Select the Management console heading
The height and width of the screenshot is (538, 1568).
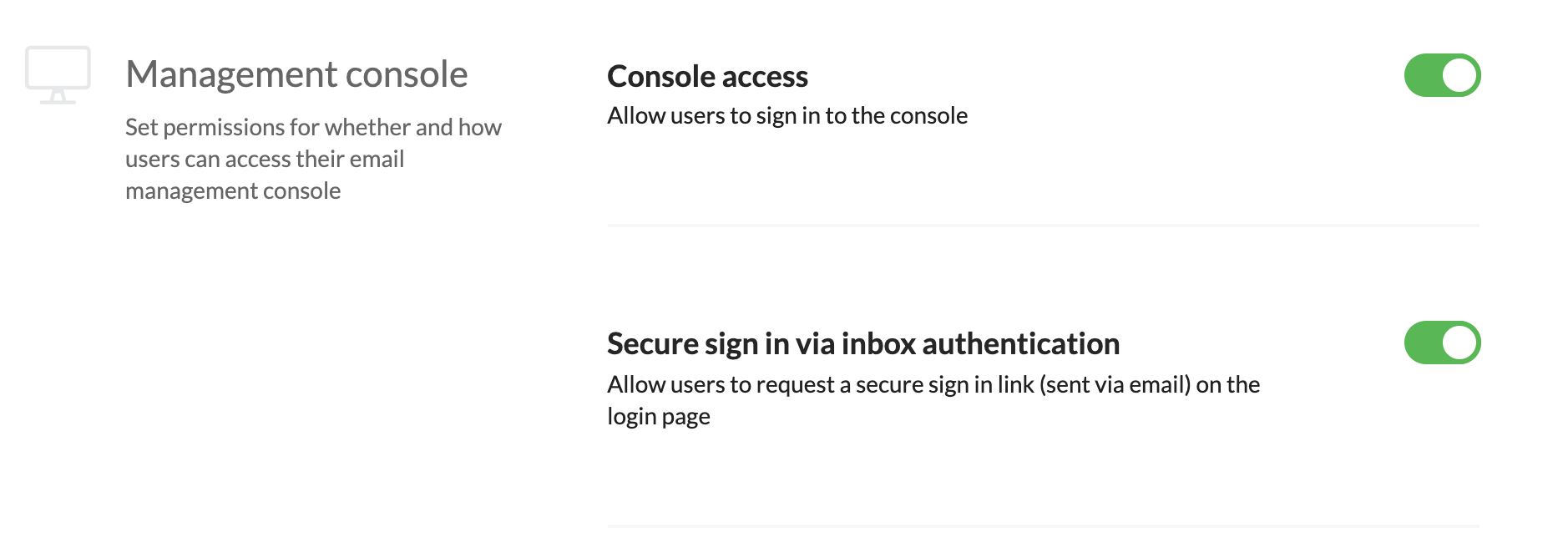[x=296, y=74]
